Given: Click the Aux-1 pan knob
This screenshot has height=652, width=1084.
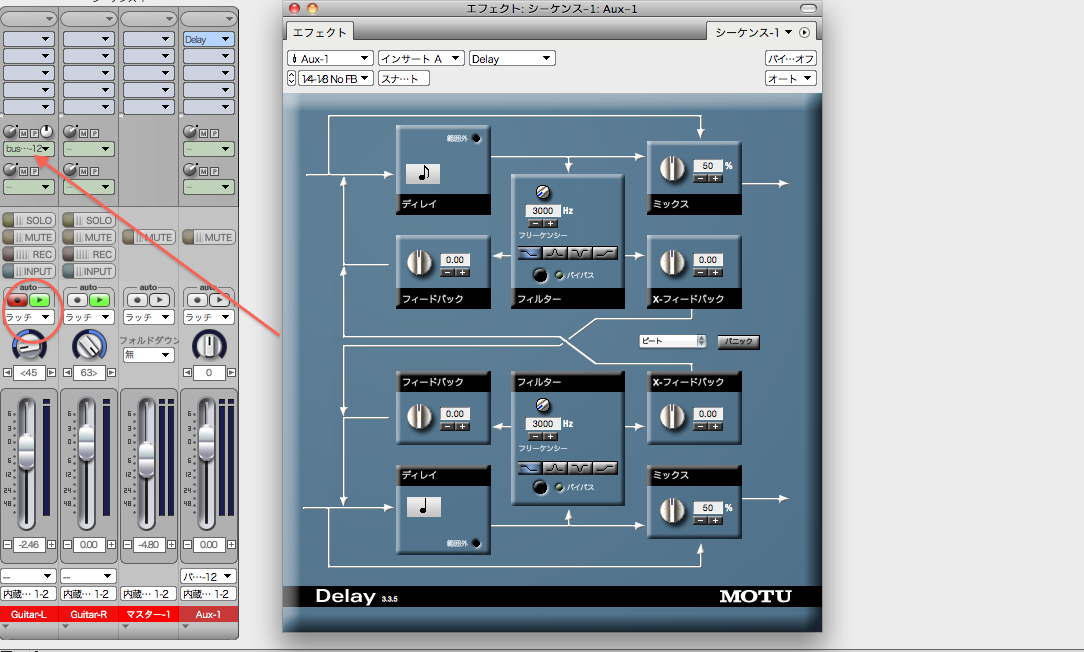Looking at the screenshot, I should (x=208, y=345).
